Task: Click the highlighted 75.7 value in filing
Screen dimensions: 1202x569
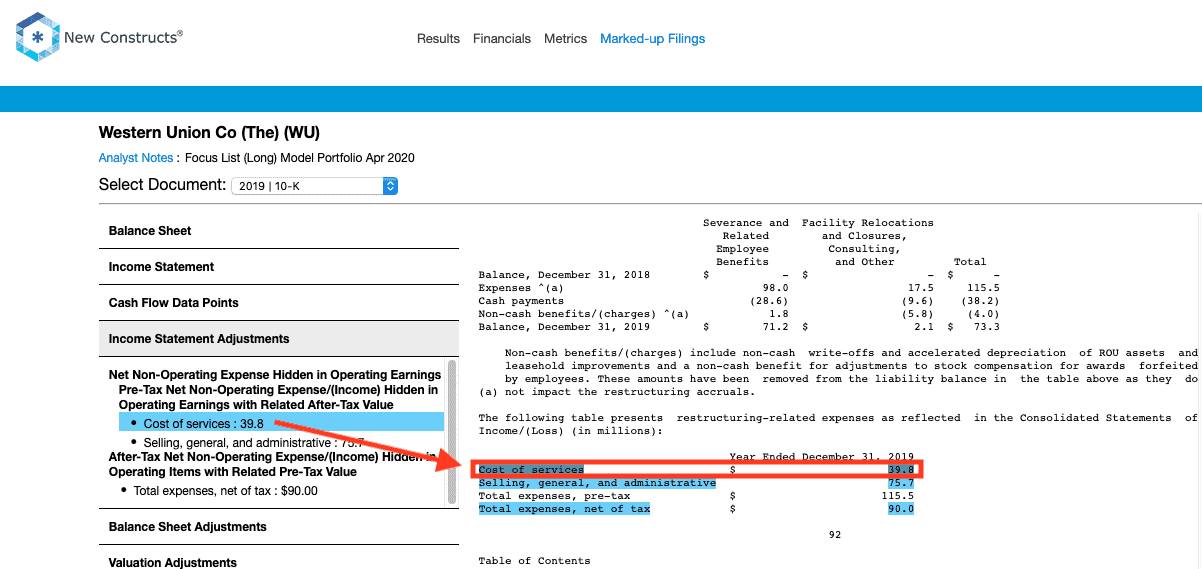Action: [x=901, y=483]
